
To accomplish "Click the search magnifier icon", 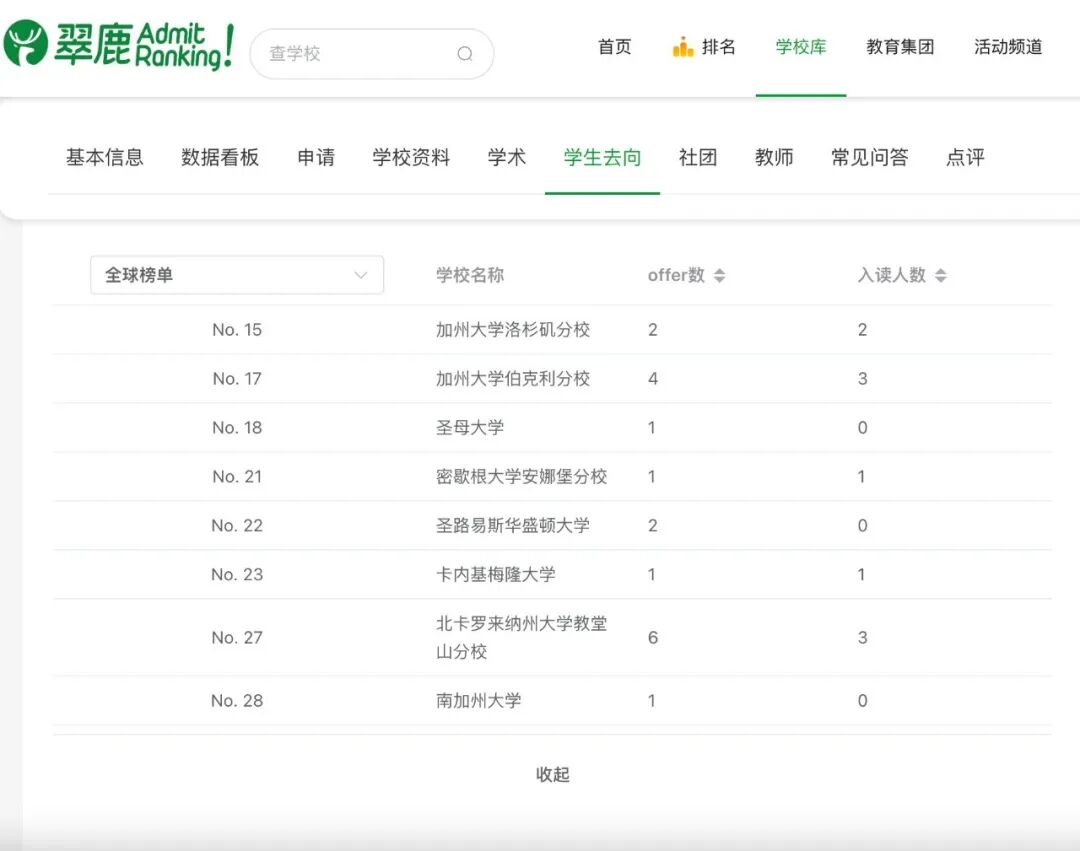I will tap(465, 54).
